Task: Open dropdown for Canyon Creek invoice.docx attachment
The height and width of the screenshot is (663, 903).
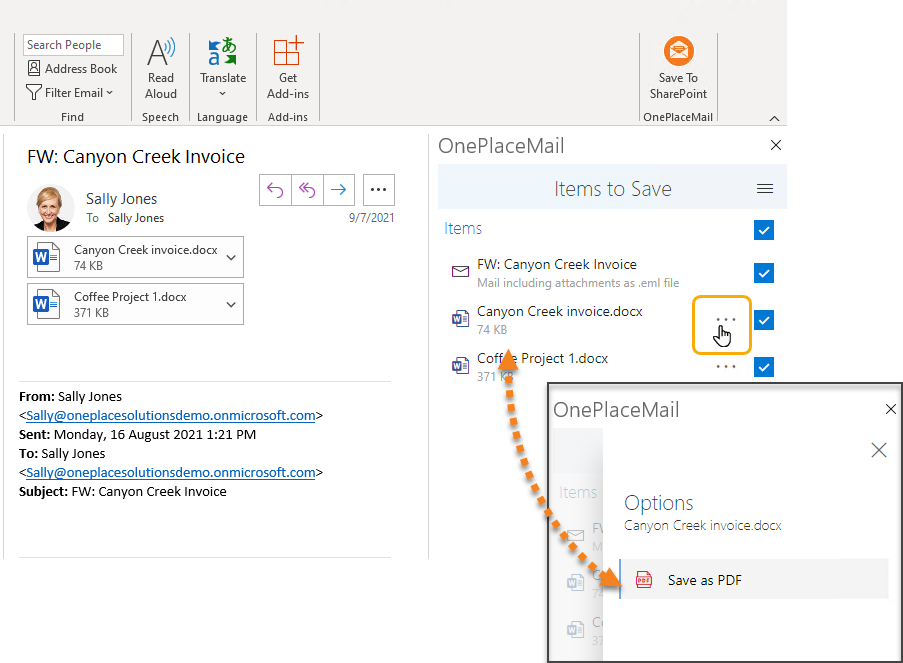Action: [231, 258]
